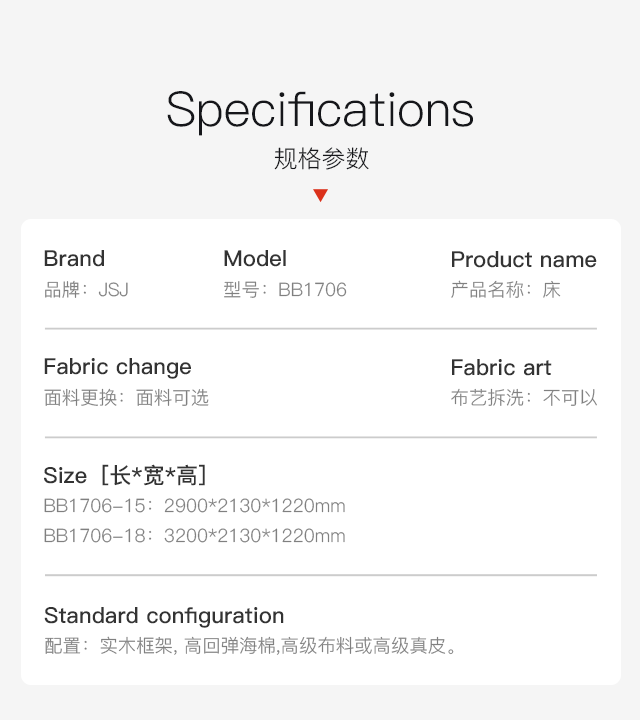Click the Specifications heading
This screenshot has width=640, height=720.
(x=320, y=110)
